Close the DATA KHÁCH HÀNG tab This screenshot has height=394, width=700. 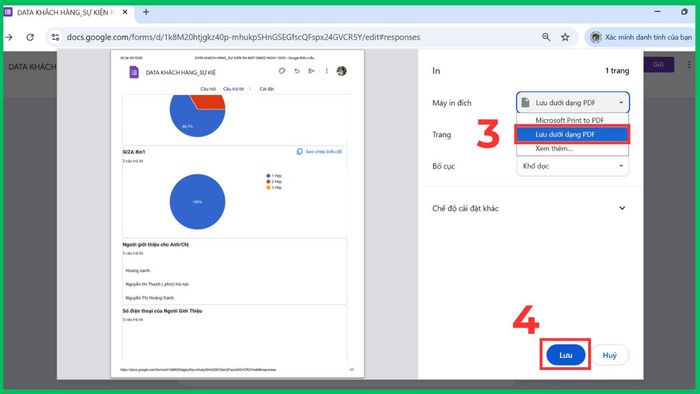(125, 12)
